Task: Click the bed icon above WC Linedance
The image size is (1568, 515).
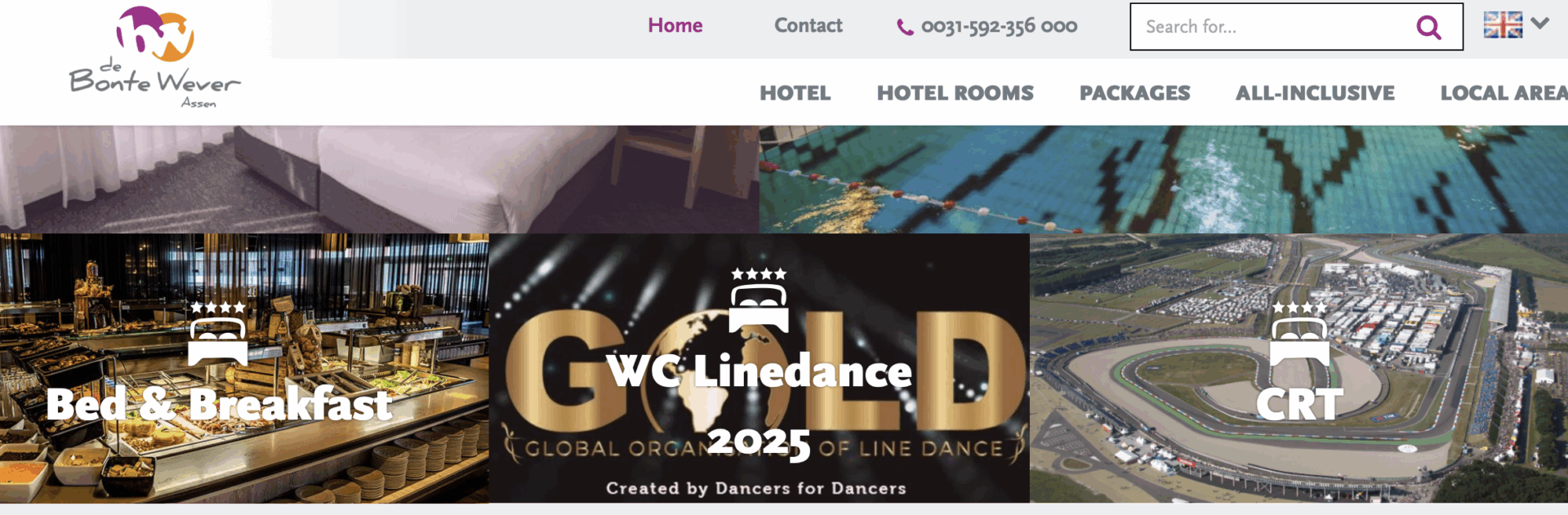Action: pos(759,308)
